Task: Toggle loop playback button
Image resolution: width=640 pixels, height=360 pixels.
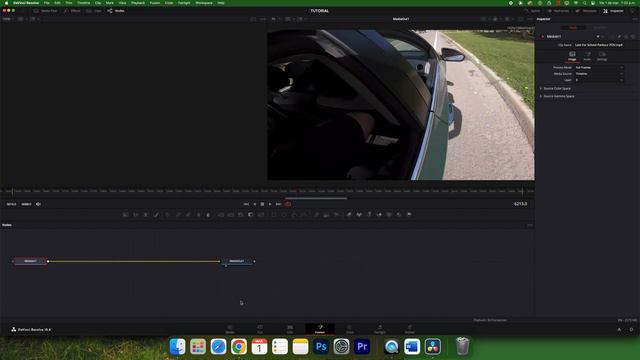Action: [x=288, y=204]
